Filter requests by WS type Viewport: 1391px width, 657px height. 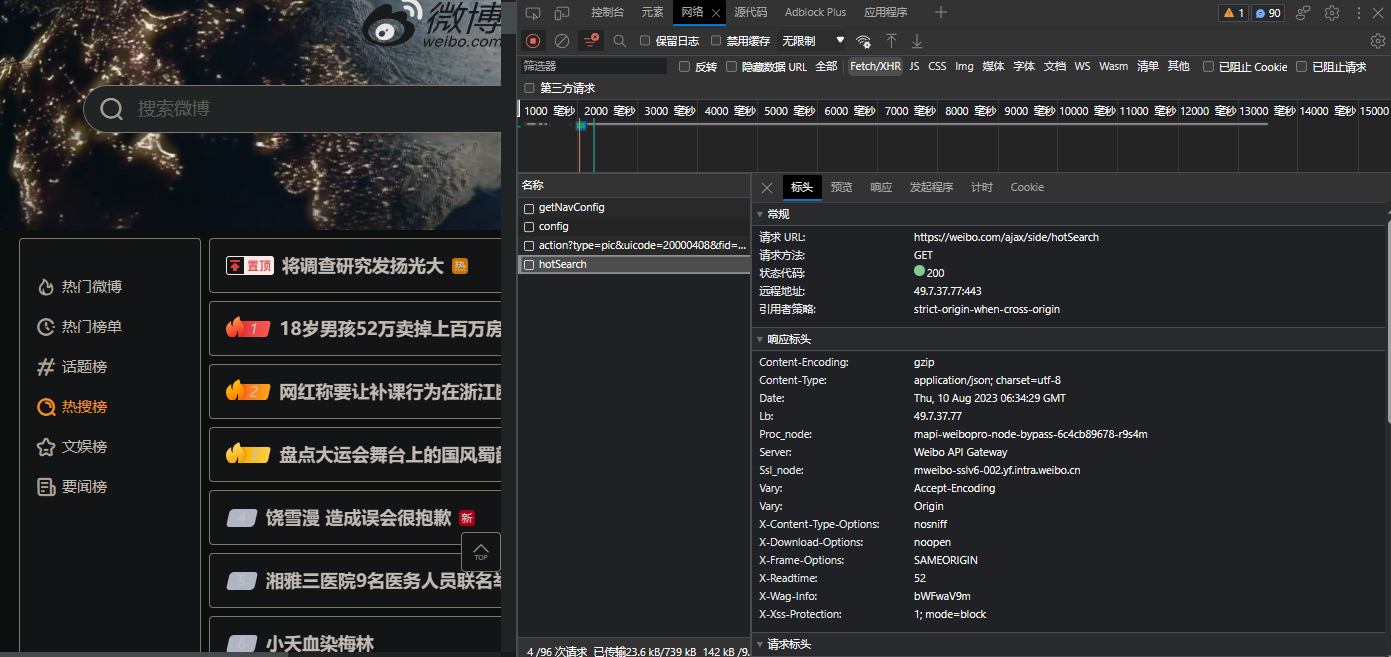[x=1082, y=67]
